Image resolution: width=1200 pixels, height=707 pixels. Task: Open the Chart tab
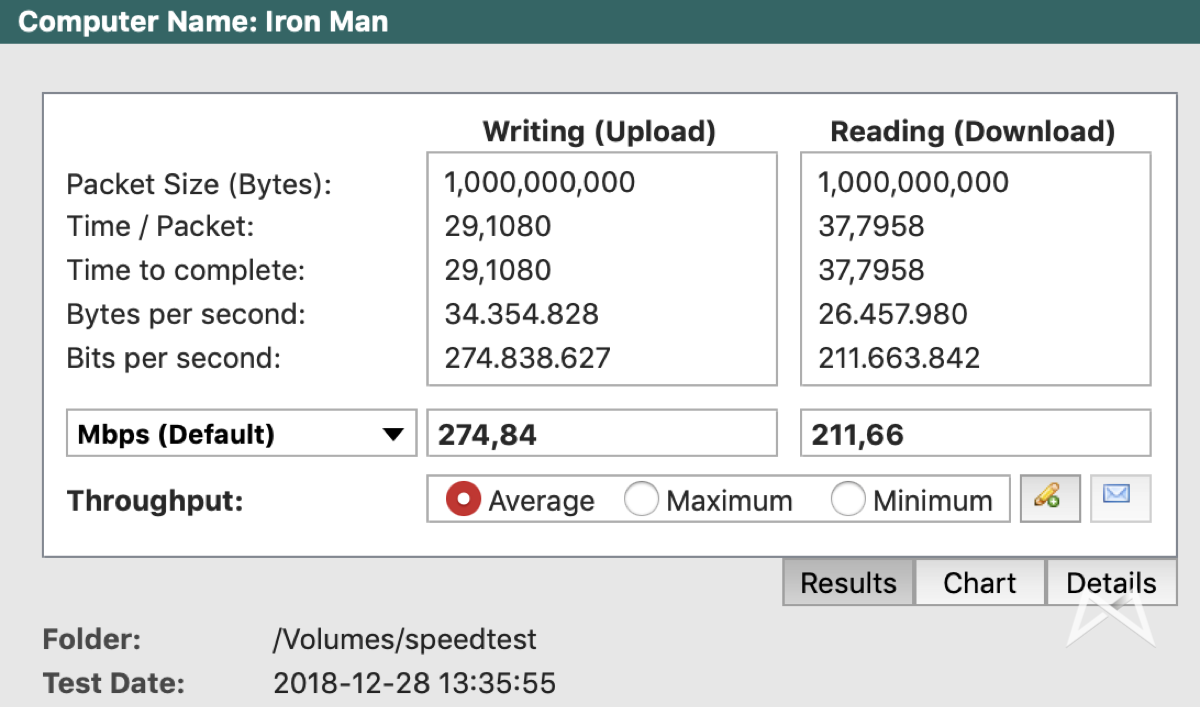[979, 583]
